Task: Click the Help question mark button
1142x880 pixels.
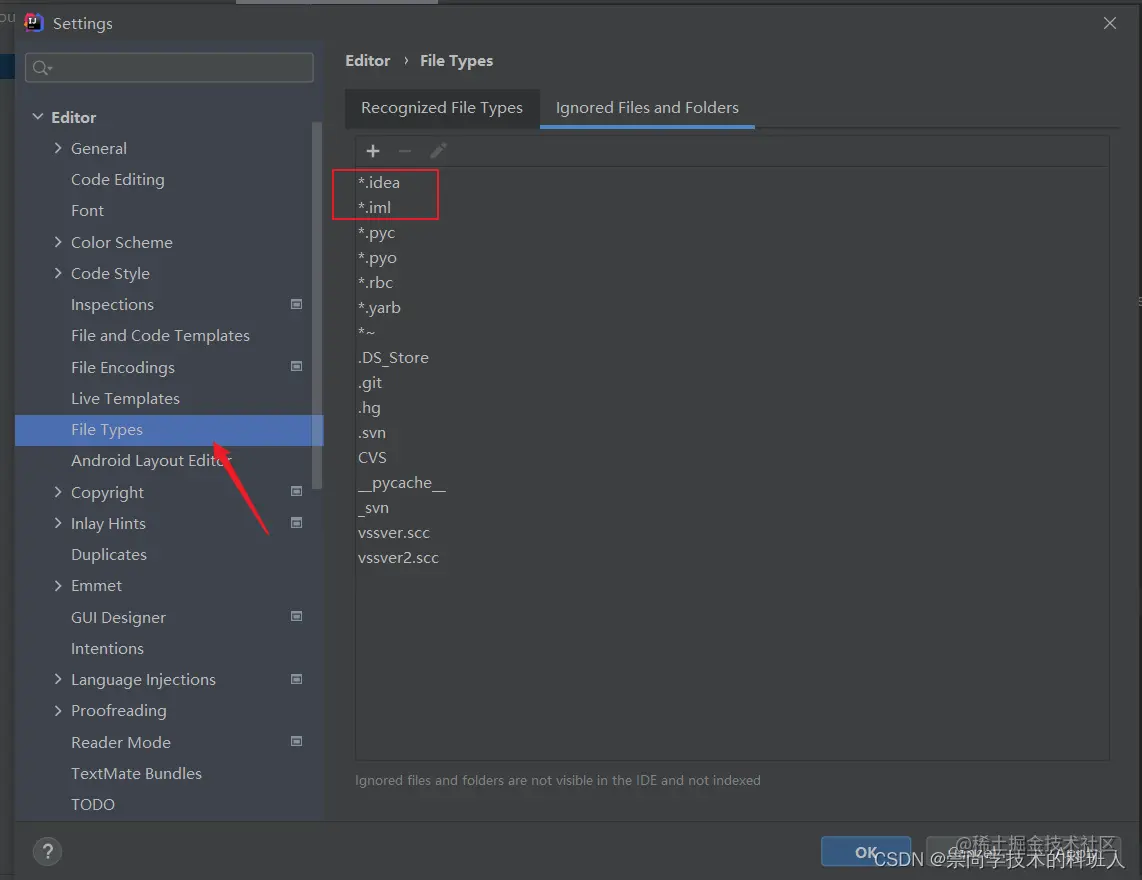Action: point(47,851)
